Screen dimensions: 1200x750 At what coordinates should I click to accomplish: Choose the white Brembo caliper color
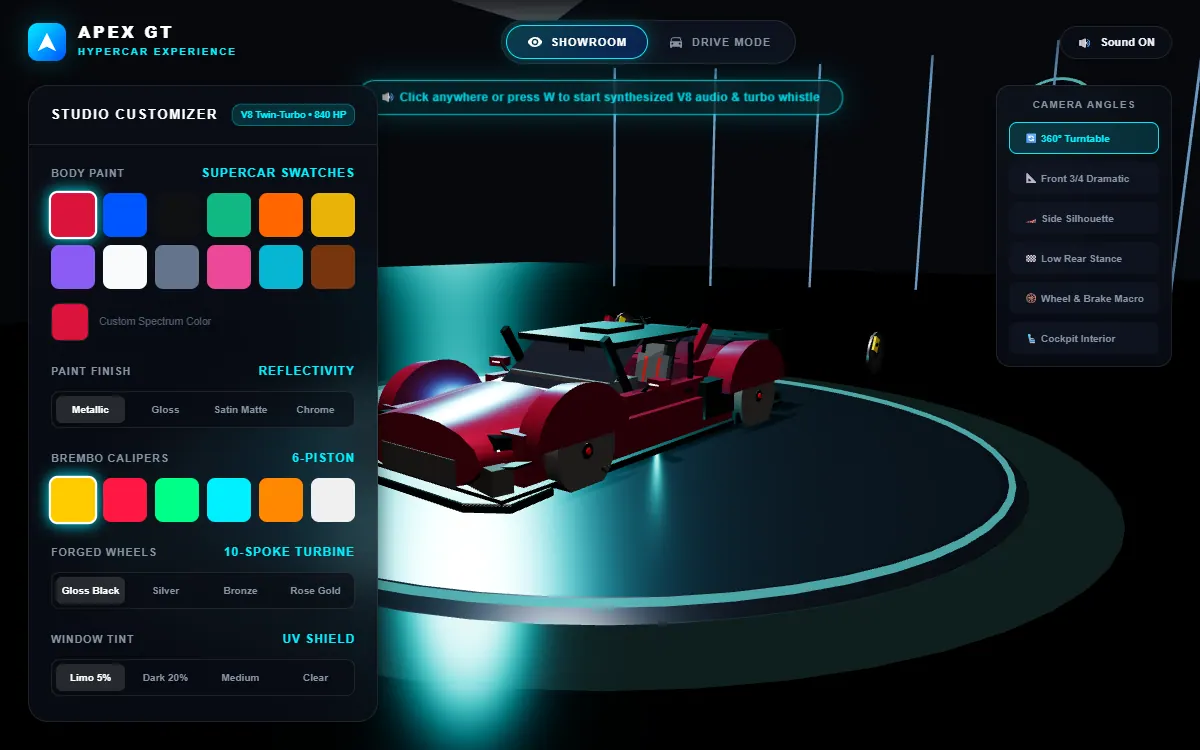click(x=333, y=500)
